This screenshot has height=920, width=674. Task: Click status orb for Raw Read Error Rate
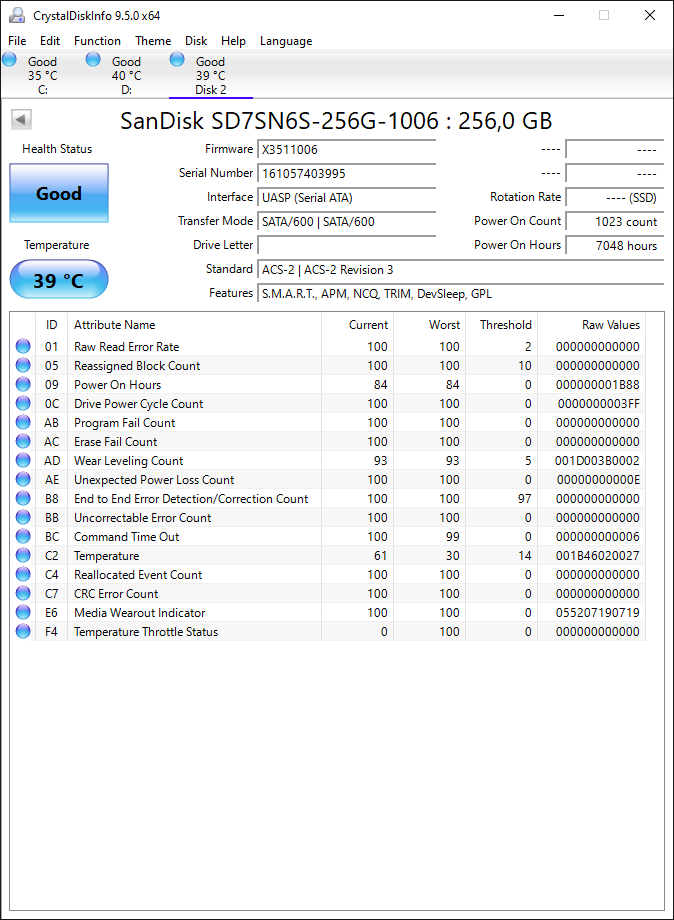[23, 346]
